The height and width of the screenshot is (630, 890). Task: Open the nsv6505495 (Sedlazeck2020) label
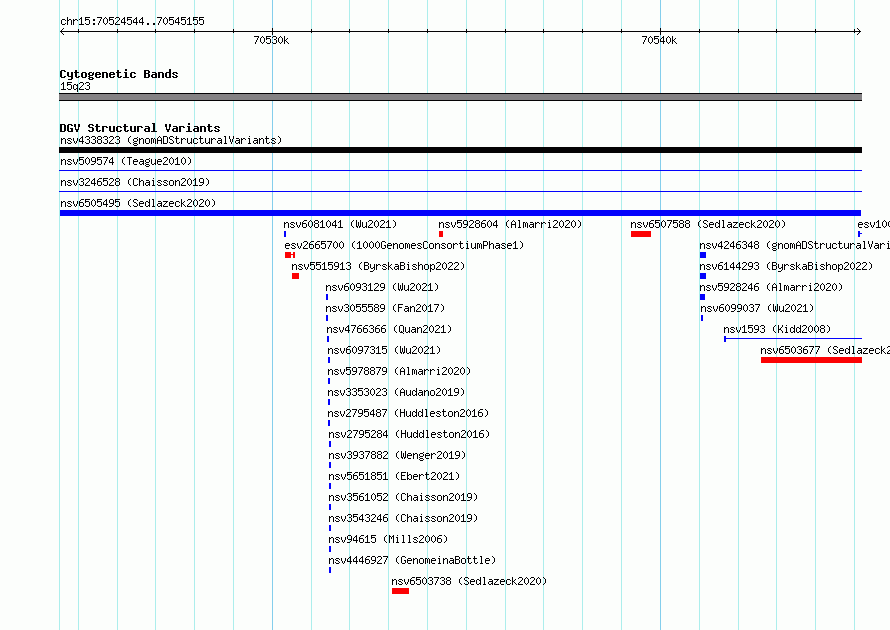(138, 203)
